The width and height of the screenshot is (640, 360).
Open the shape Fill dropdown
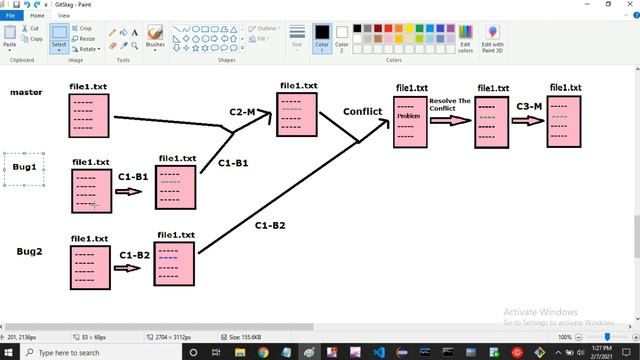click(259, 39)
